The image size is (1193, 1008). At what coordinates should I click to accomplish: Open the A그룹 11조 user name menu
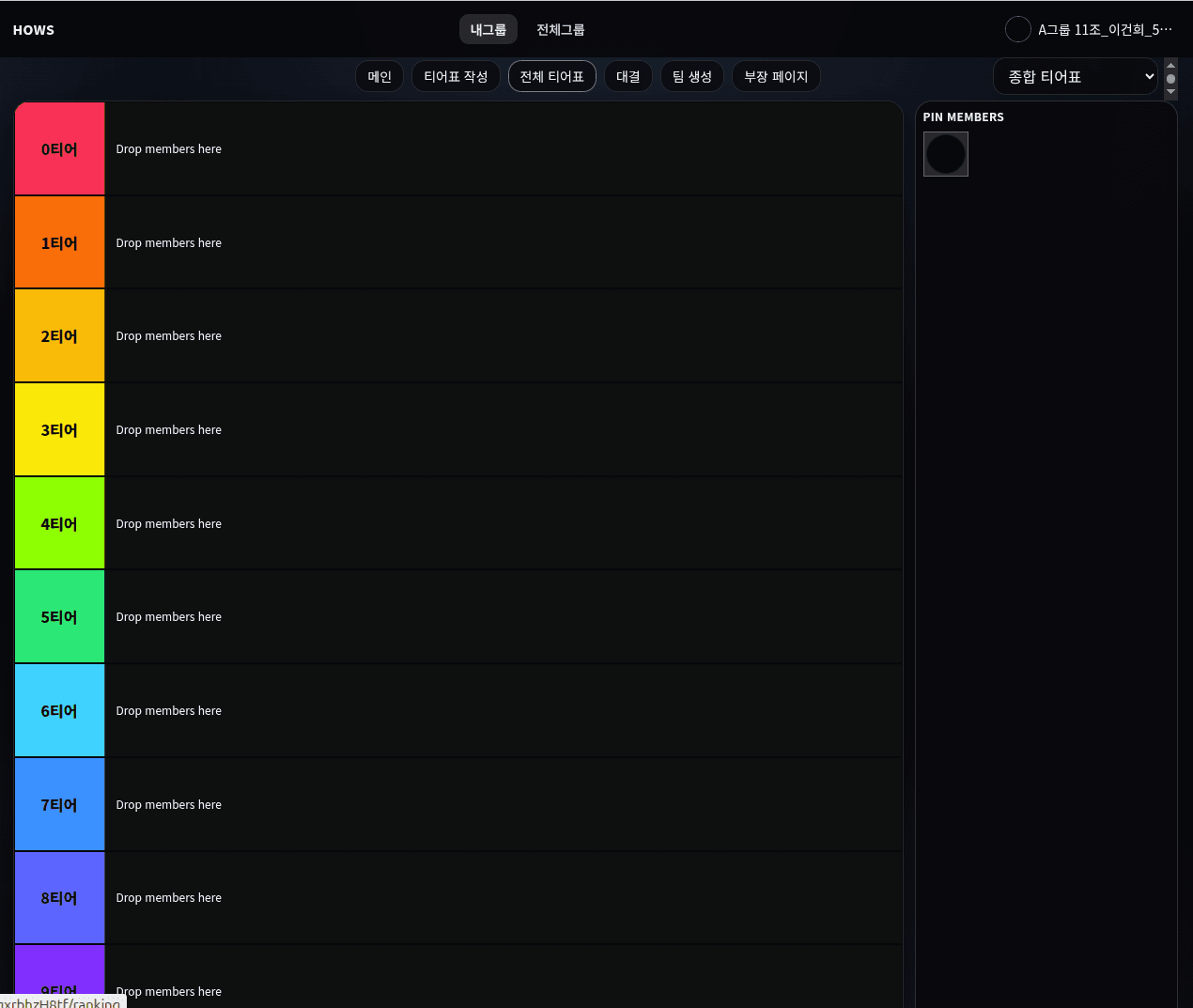[1105, 29]
